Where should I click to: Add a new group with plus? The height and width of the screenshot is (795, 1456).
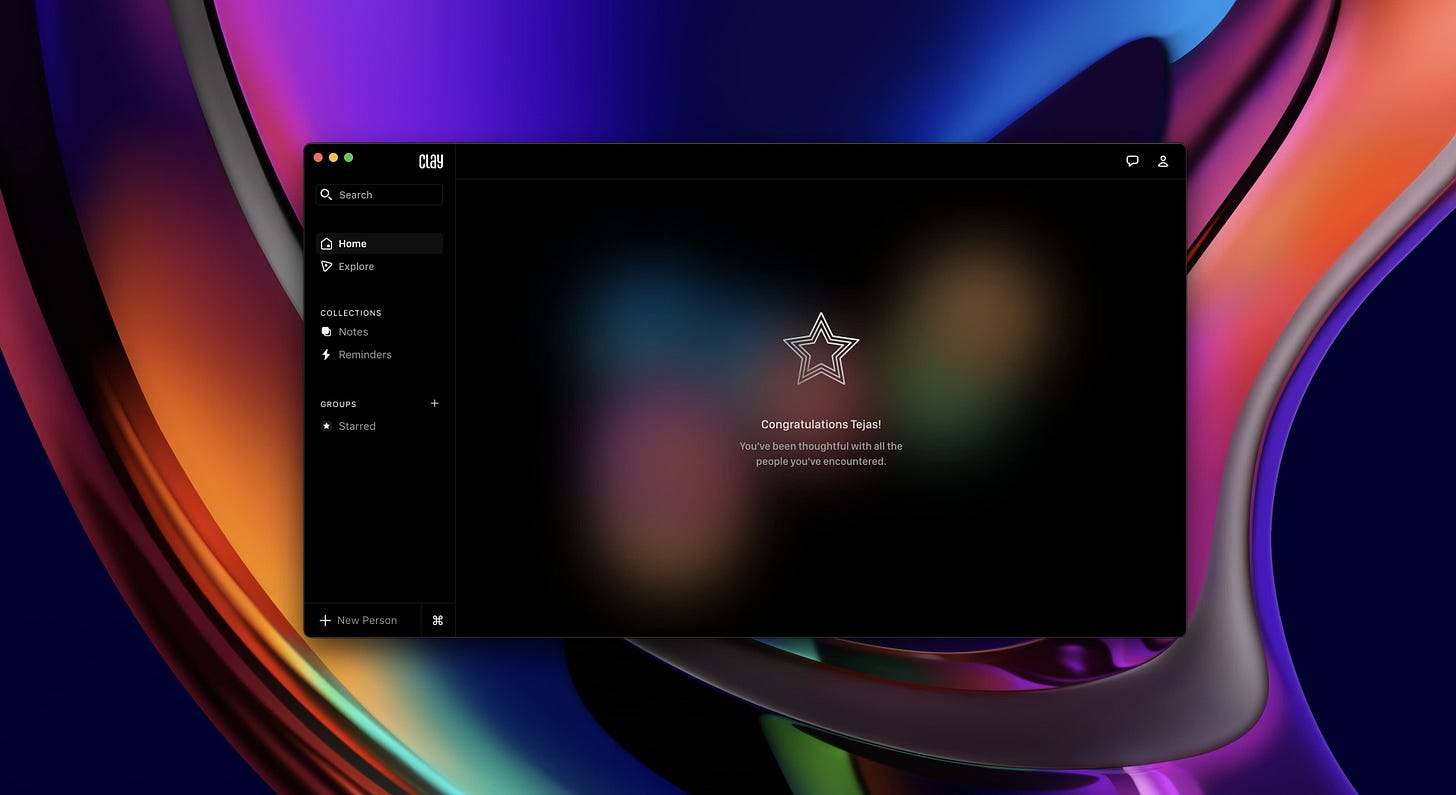[434, 403]
